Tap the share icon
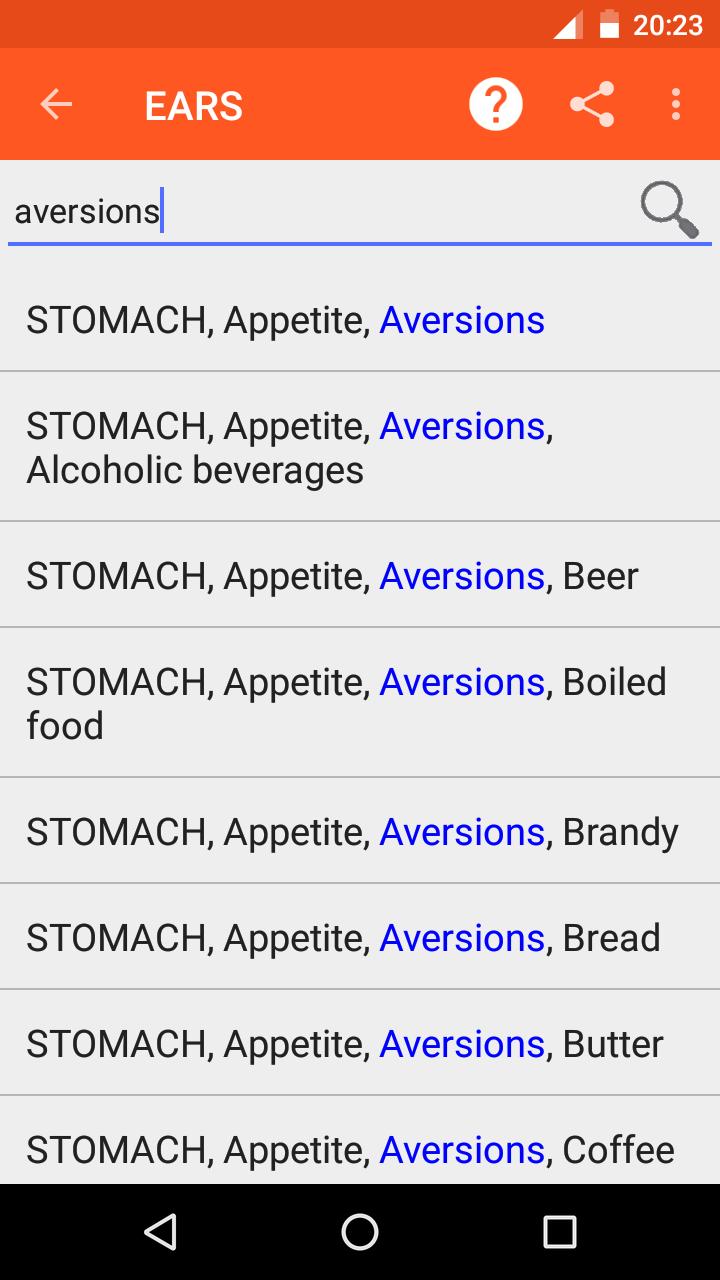Screen dimensions: 720x1280 (x=592, y=104)
